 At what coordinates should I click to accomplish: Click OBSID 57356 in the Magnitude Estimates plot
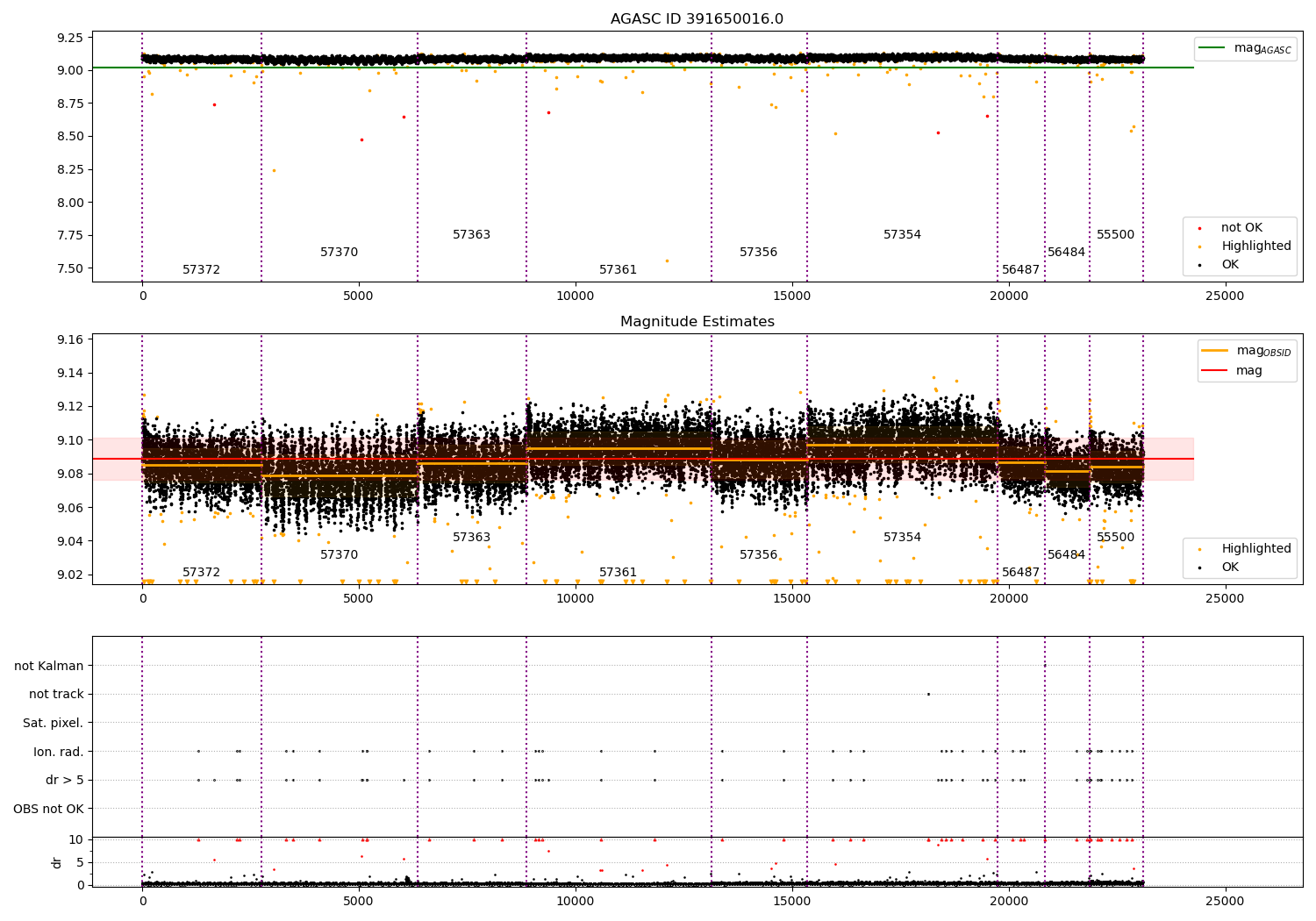759,555
